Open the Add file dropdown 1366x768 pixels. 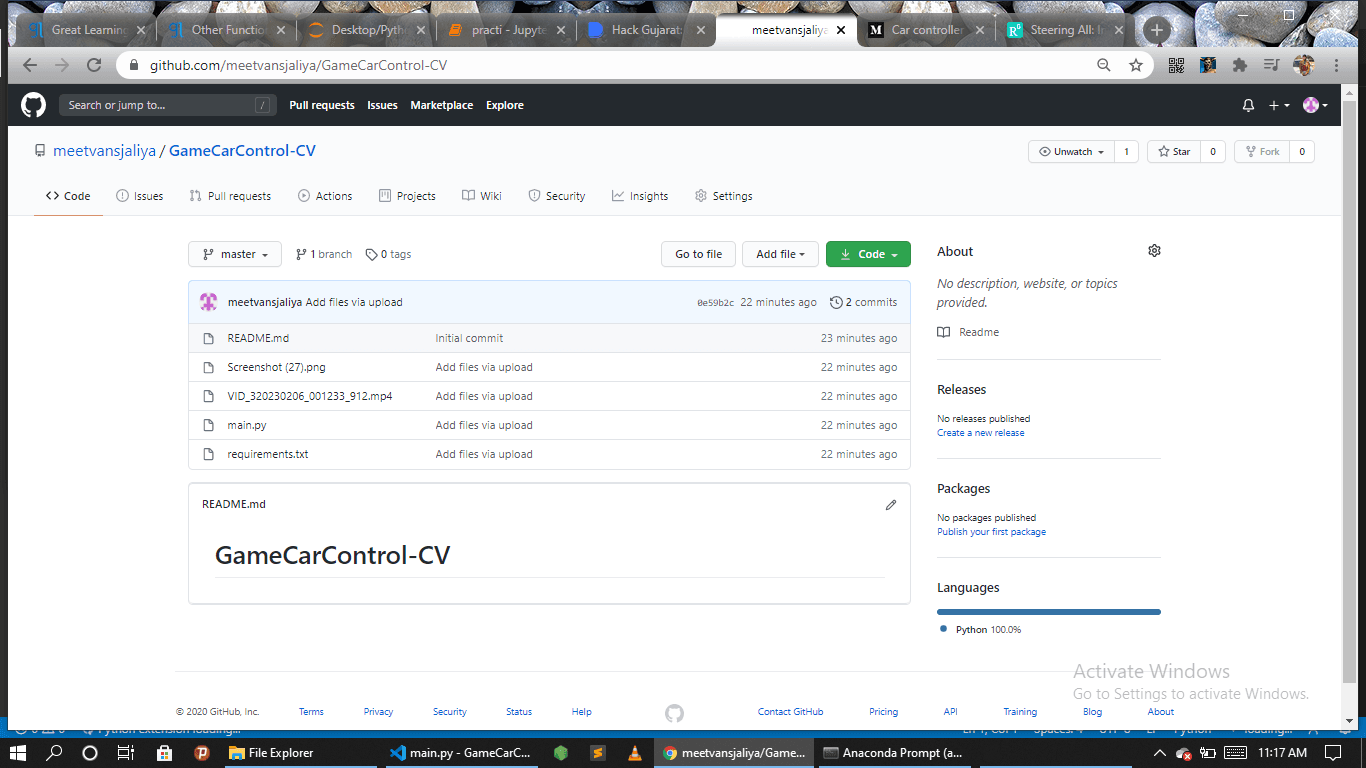click(781, 254)
